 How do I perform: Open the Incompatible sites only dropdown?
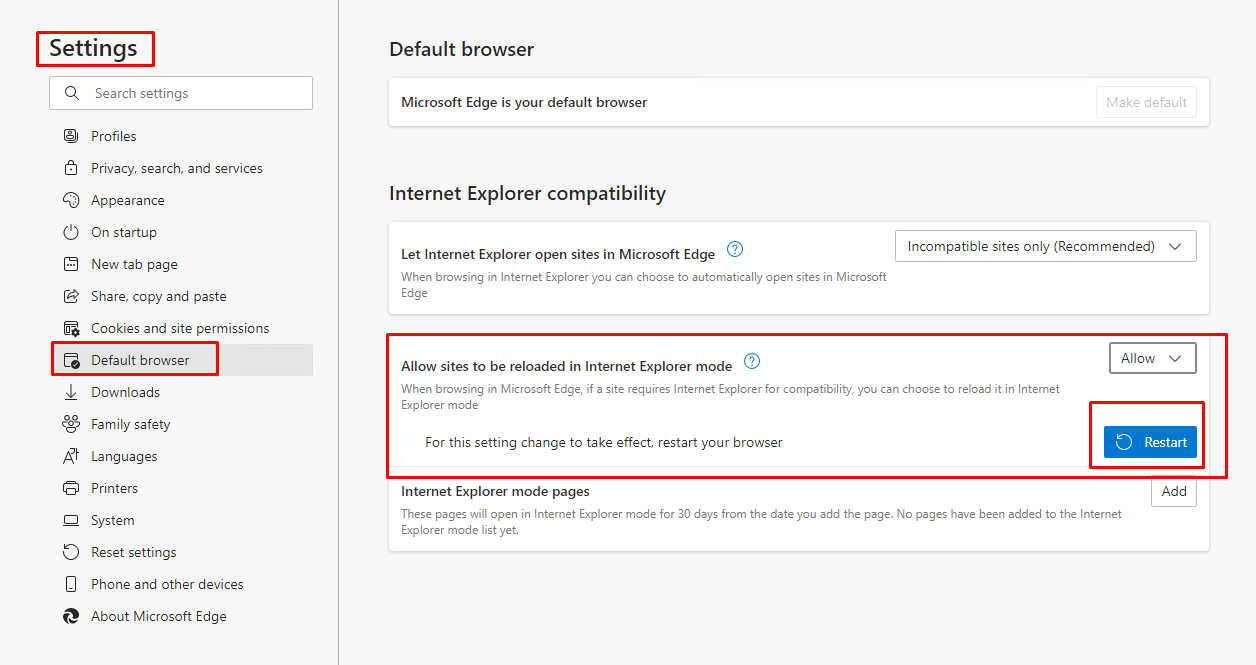click(x=1044, y=245)
